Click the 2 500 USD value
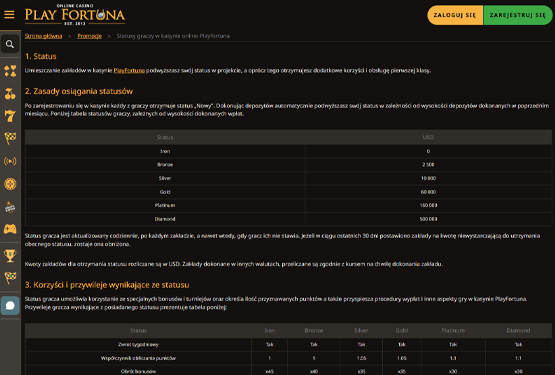The height and width of the screenshot is (375, 555). pyautogui.click(x=428, y=165)
